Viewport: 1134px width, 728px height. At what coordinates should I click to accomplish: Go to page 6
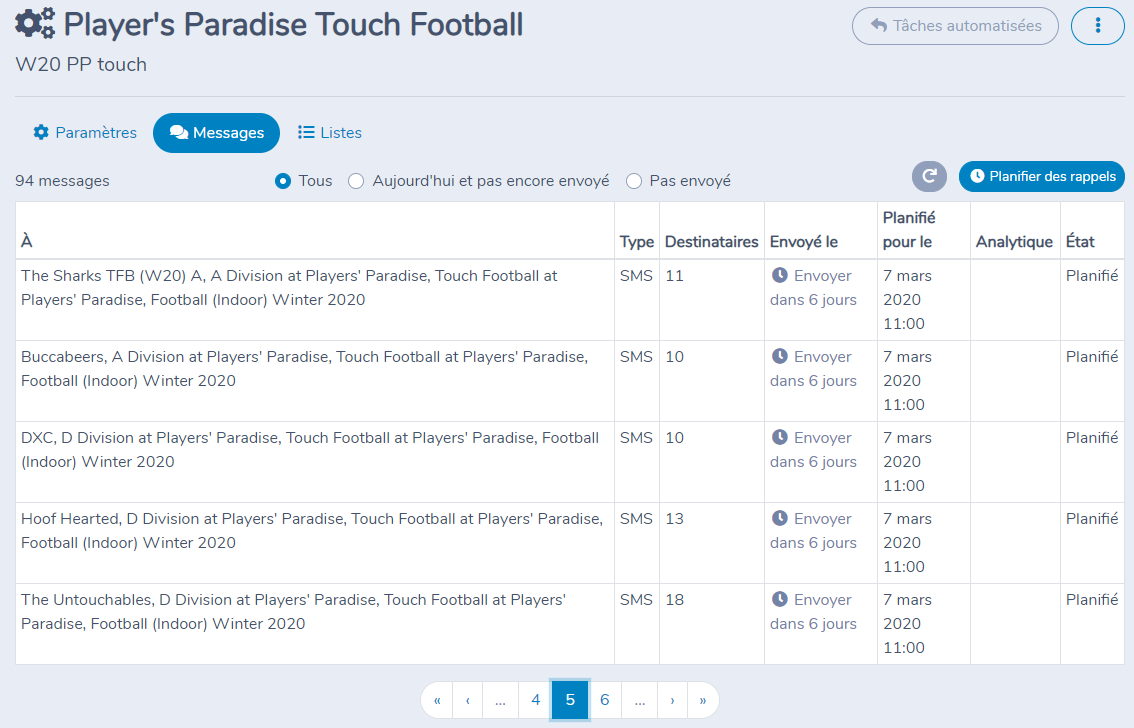(x=605, y=700)
